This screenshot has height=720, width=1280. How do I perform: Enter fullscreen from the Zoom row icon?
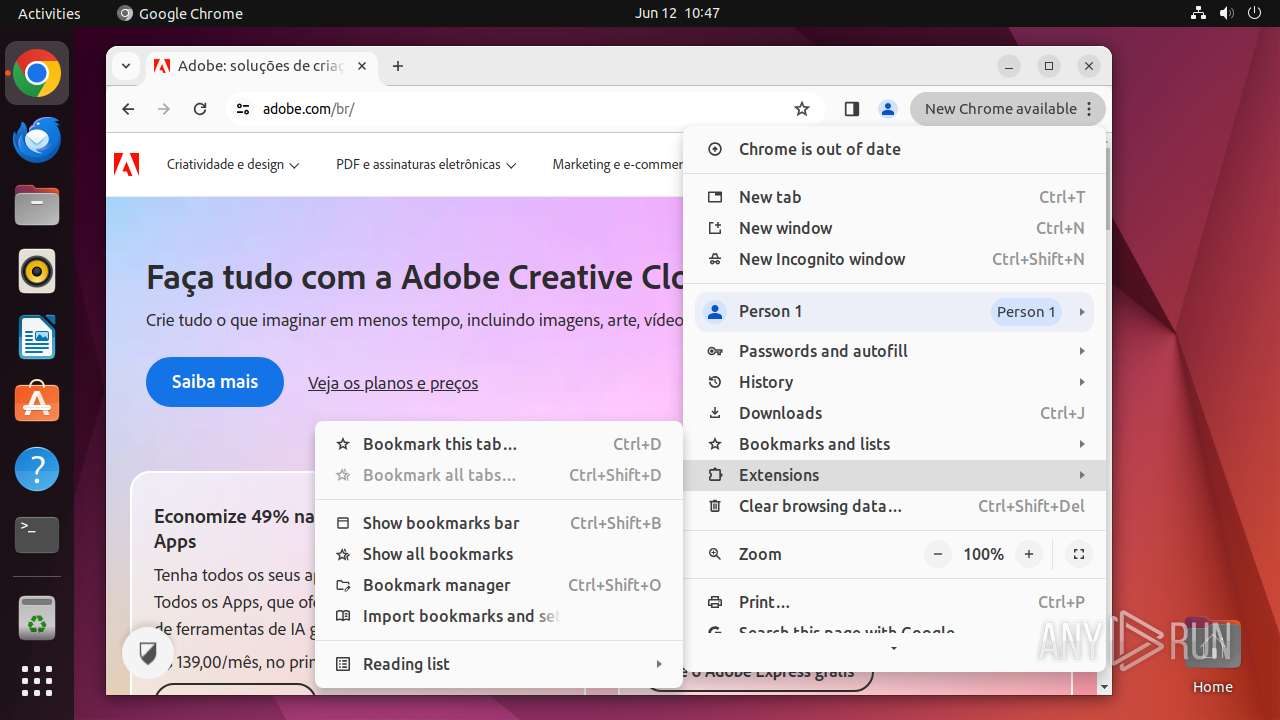coord(1078,554)
